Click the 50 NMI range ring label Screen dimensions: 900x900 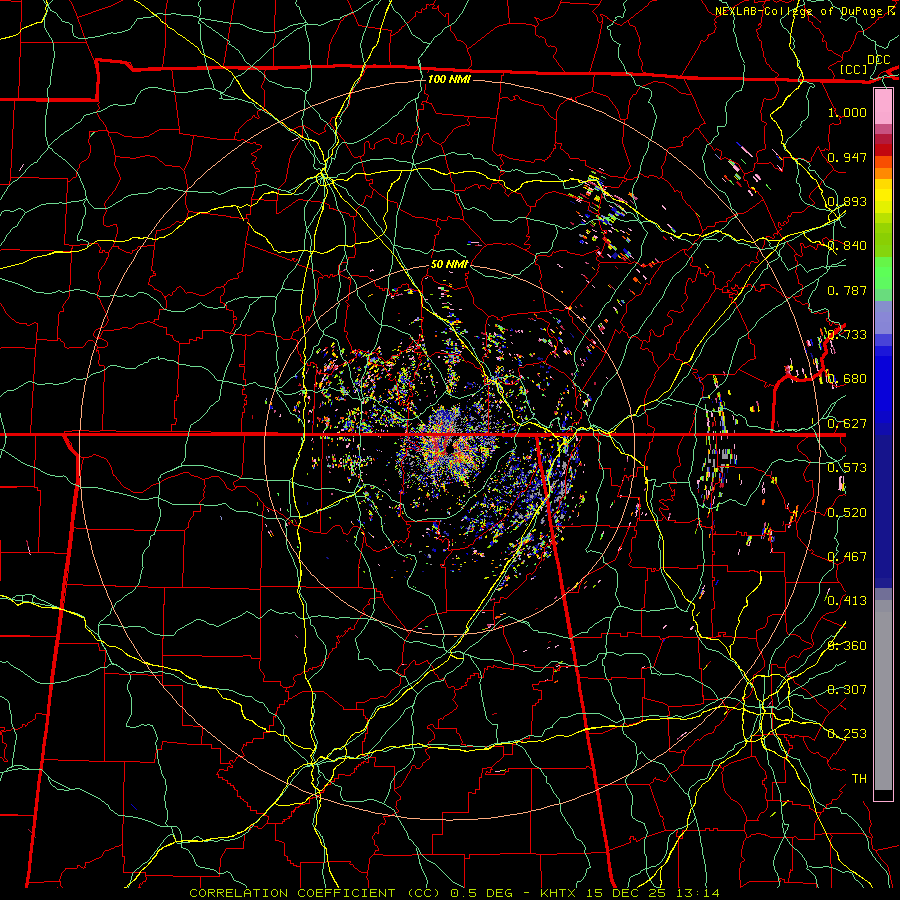tap(449, 264)
